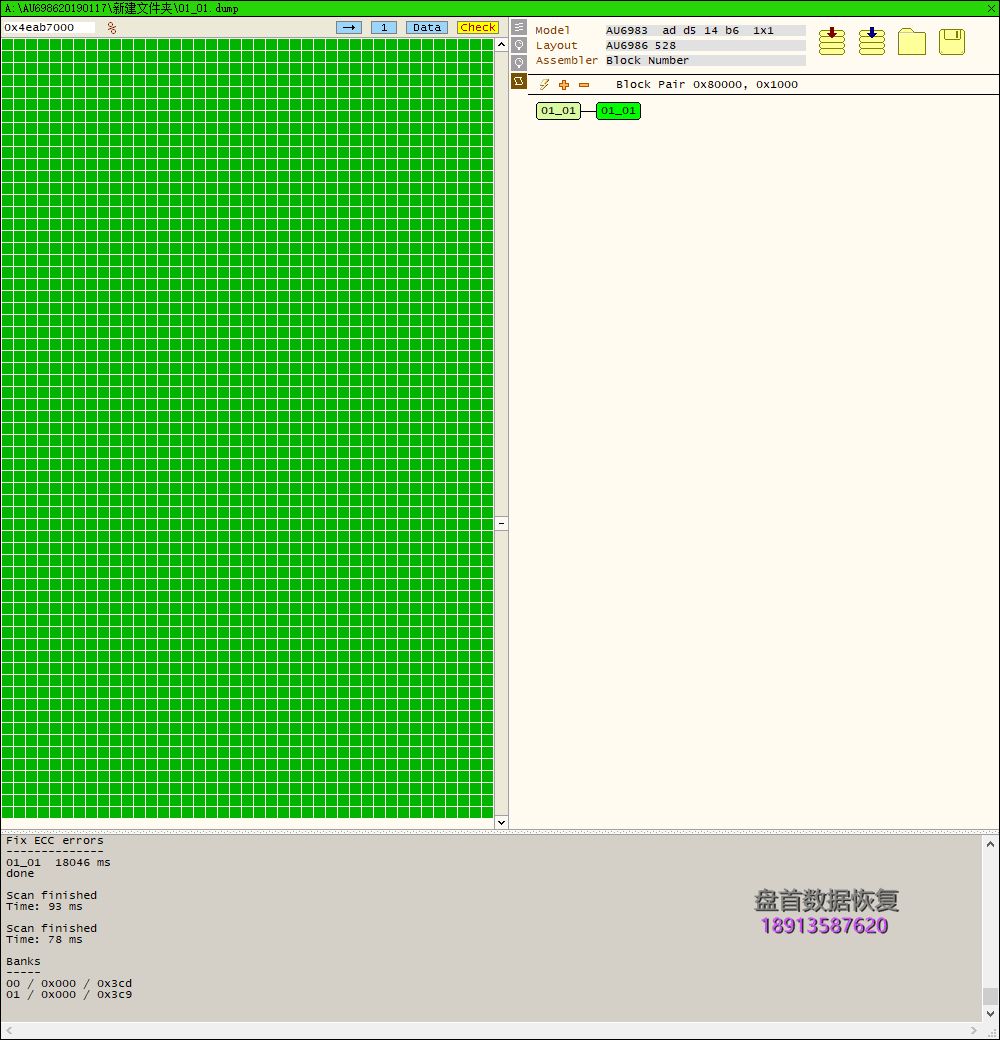Screen dimensions: 1000x1040
Task: Select the bright green 01_01 node
Action: coord(618,111)
